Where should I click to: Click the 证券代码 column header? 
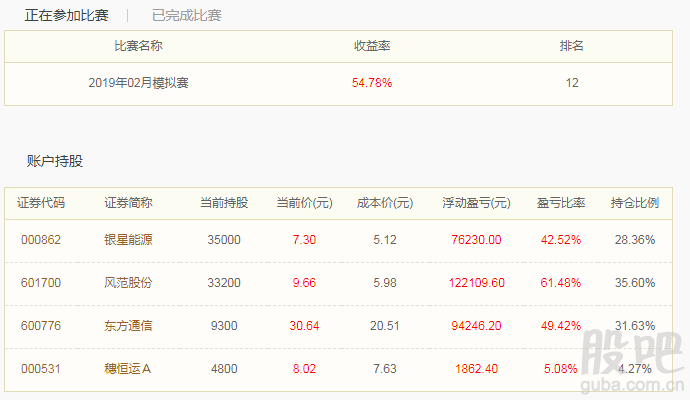coord(41,203)
